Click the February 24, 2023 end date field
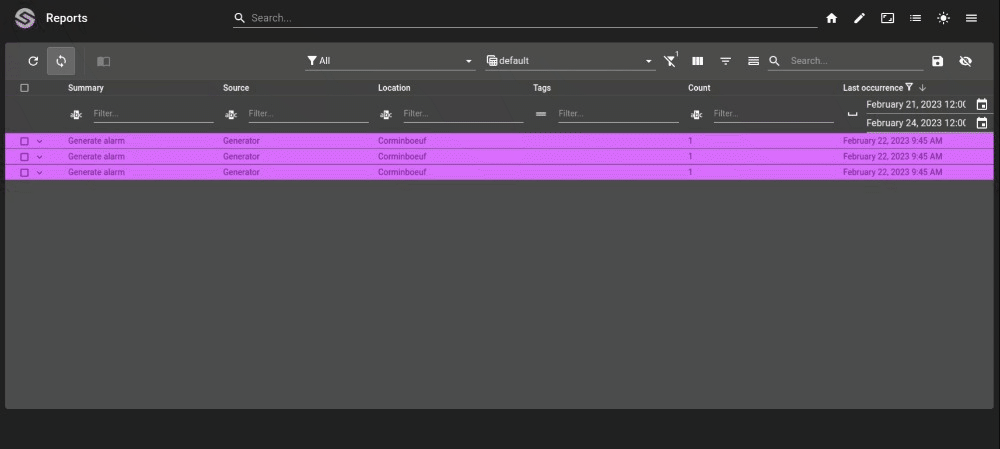This screenshot has width=1000, height=449. point(916,123)
